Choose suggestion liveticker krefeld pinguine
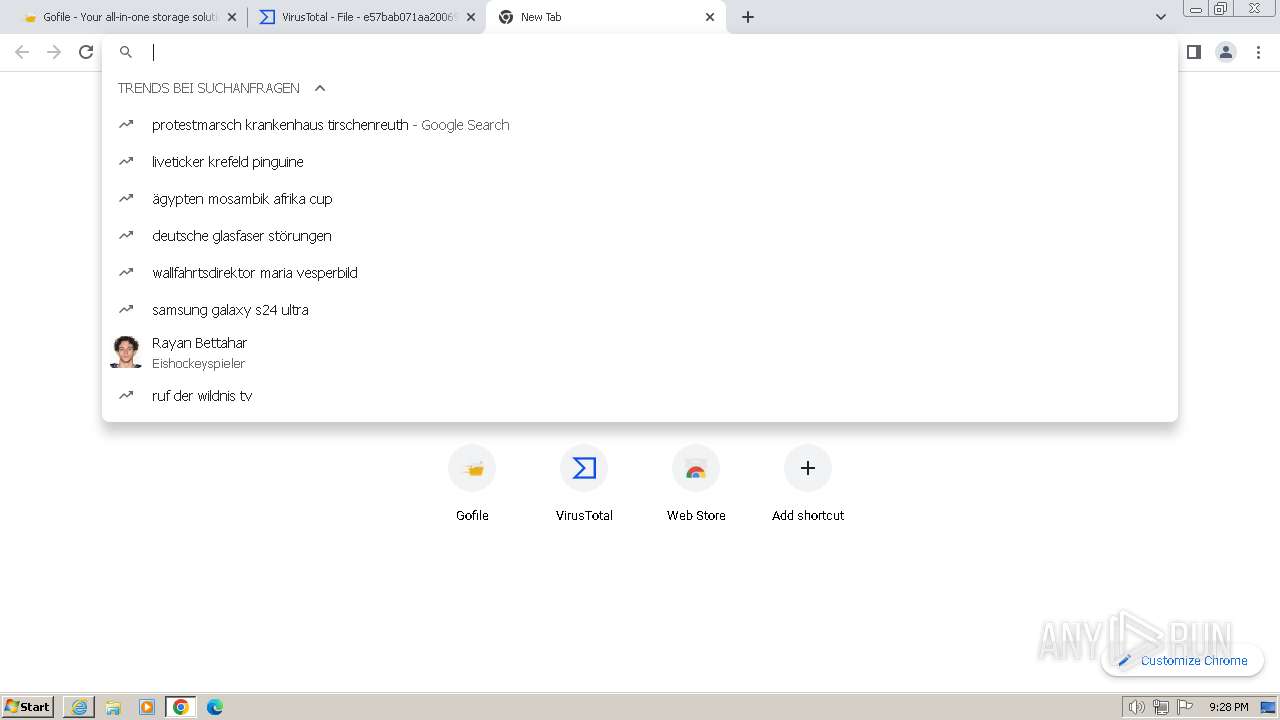 [640, 162]
